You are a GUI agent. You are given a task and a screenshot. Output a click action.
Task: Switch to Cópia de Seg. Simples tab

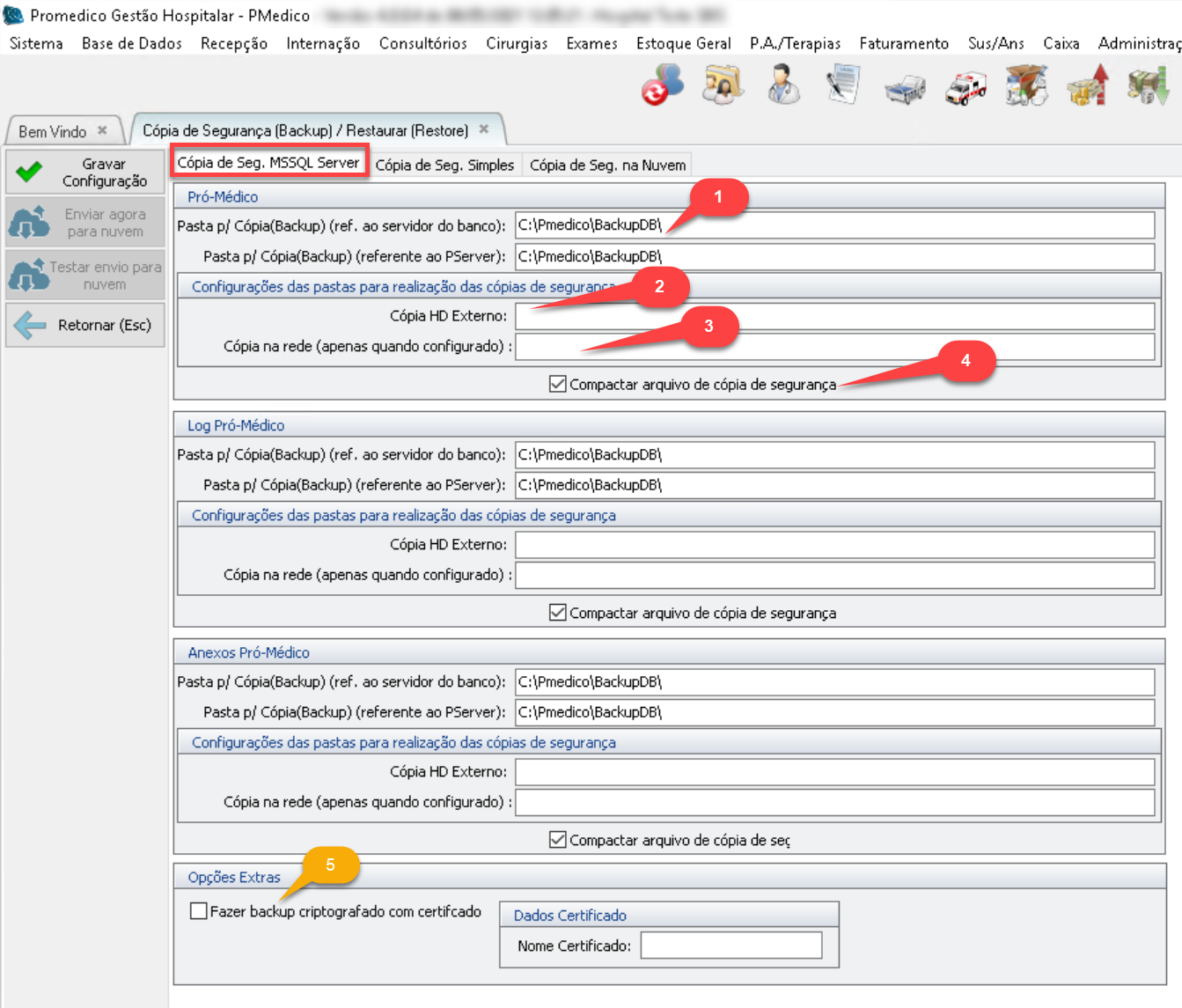tap(444, 165)
